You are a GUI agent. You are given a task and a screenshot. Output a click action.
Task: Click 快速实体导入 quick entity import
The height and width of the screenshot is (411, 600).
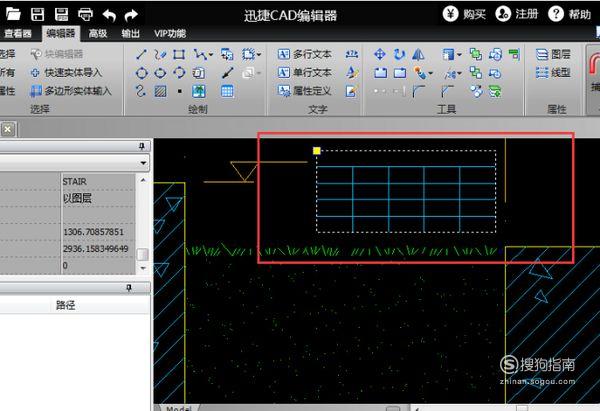[66, 73]
